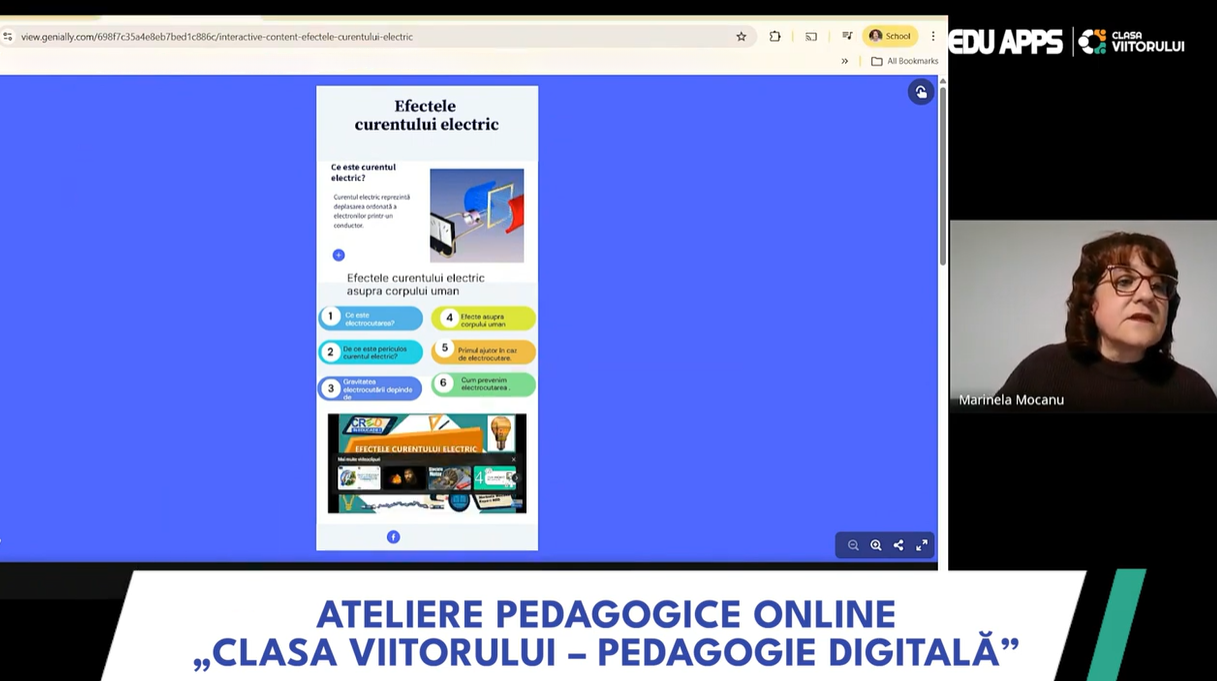This screenshot has width=1217, height=681.
Task: Click the Clasa Viitorului logo
Action: click(1132, 41)
